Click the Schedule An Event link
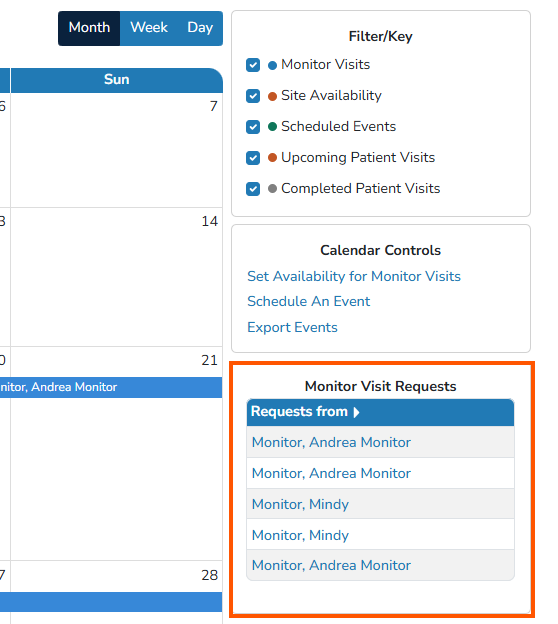The height and width of the screenshot is (624, 558). coord(308,301)
